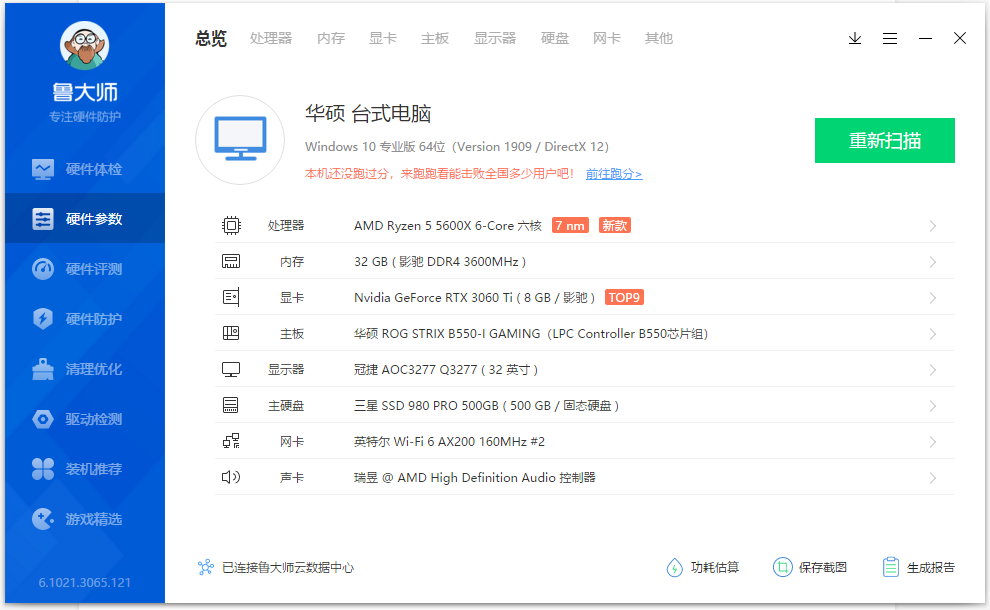Click 英特尔 Wi-Fi 6 AX200 text
This screenshot has height=610, width=990.
coord(449,441)
